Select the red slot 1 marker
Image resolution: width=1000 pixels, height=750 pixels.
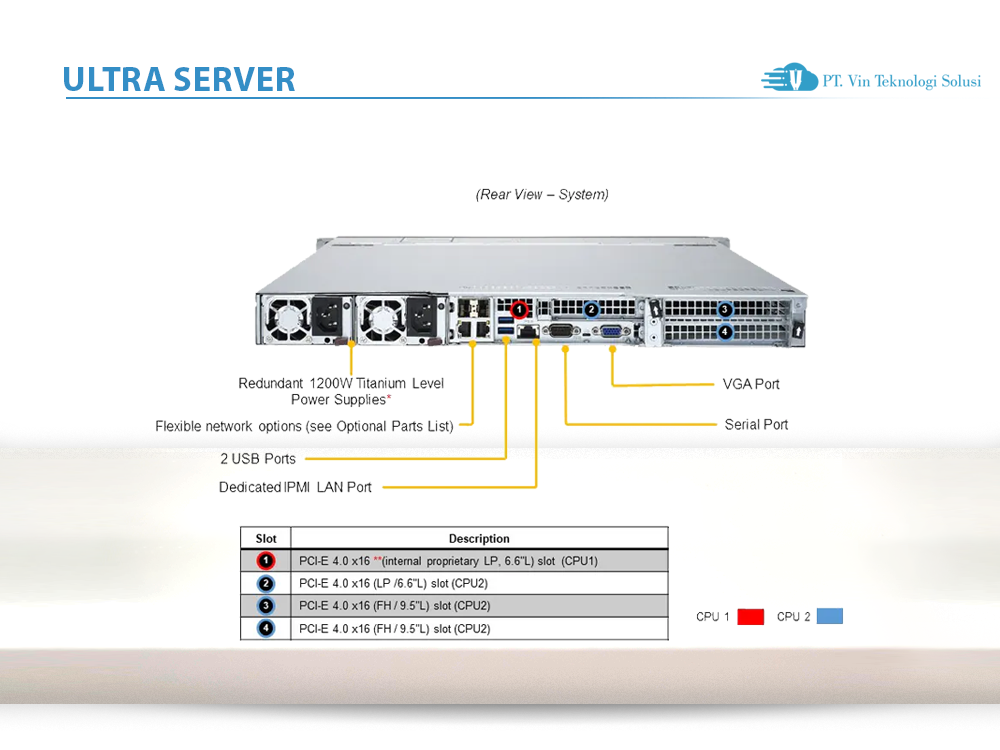(518, 309)
